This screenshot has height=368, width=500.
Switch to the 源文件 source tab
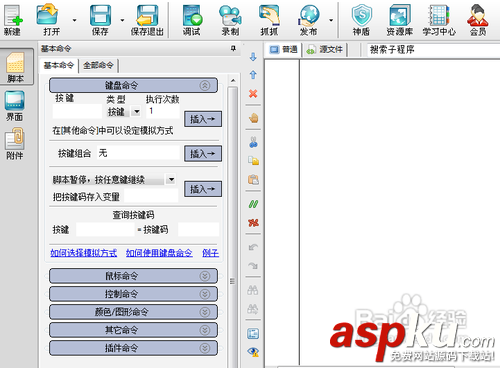[325, 50]
